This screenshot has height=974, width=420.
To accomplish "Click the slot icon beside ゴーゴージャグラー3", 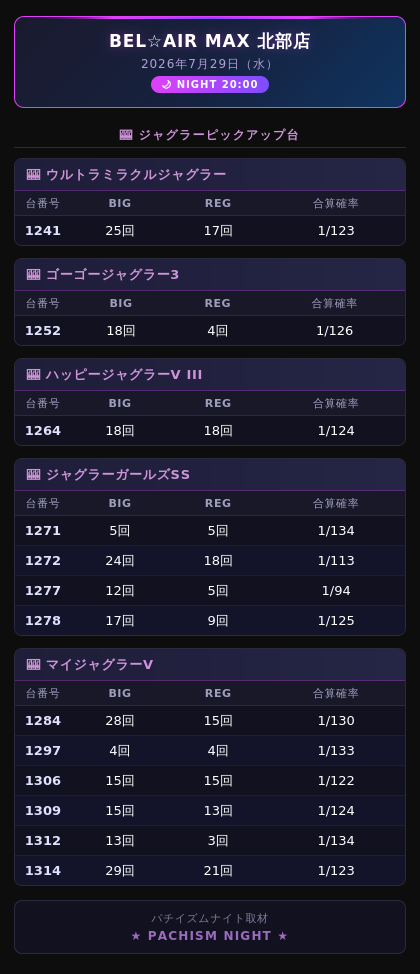I will tap(34, 275).
